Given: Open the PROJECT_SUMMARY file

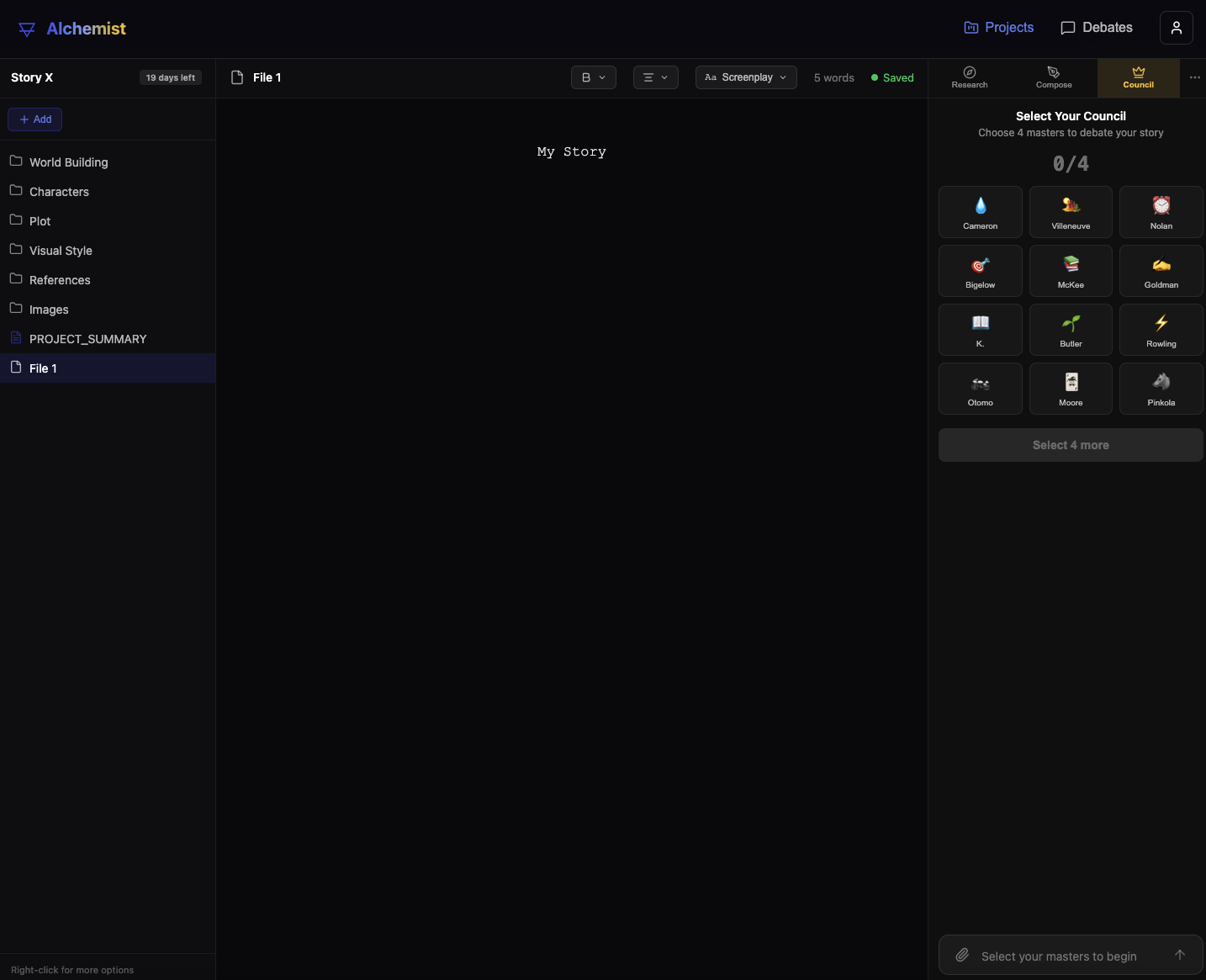Looking at the screenshot, I should (87, 339).
